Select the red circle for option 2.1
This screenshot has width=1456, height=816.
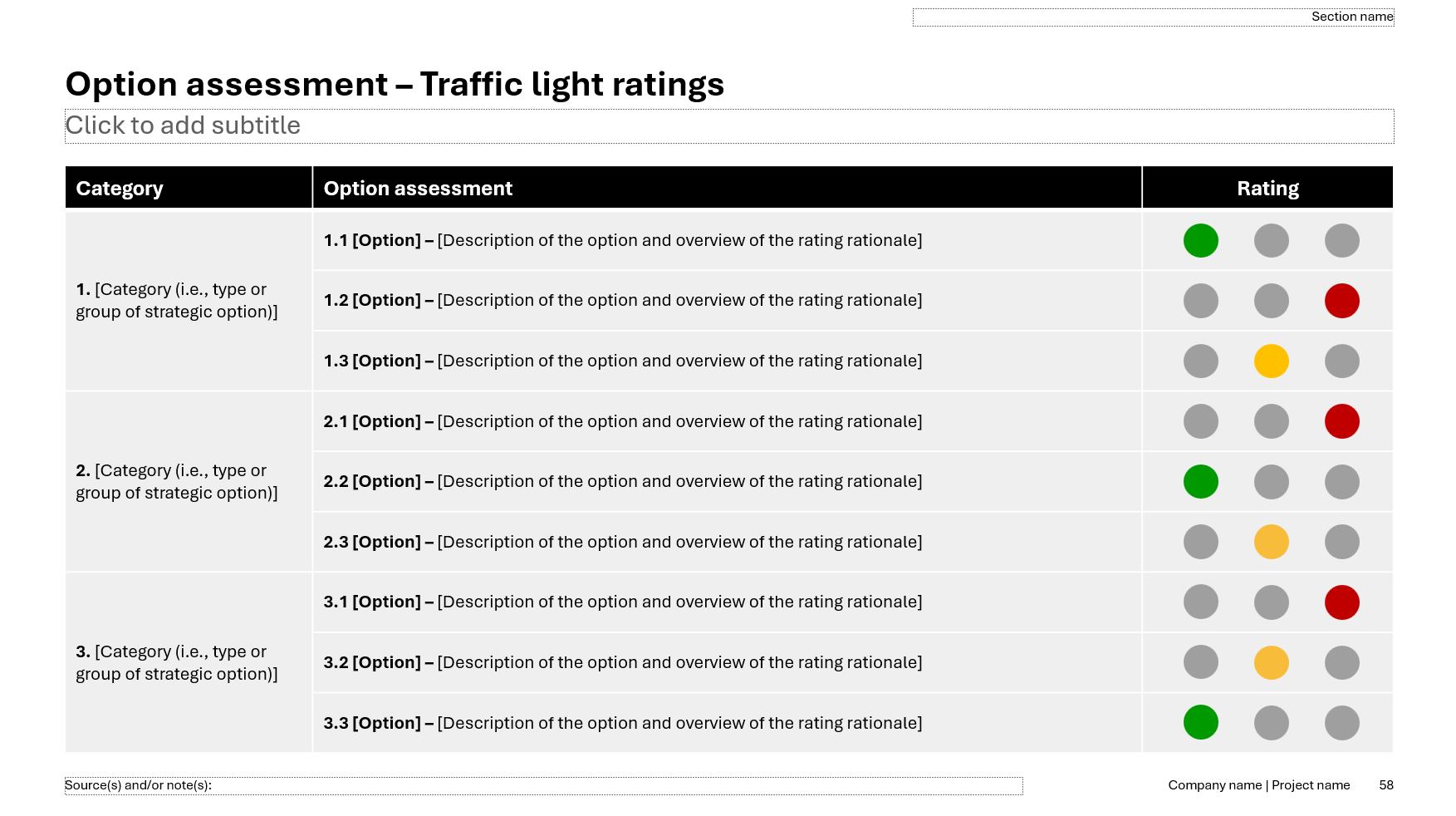coord(1341,421)
